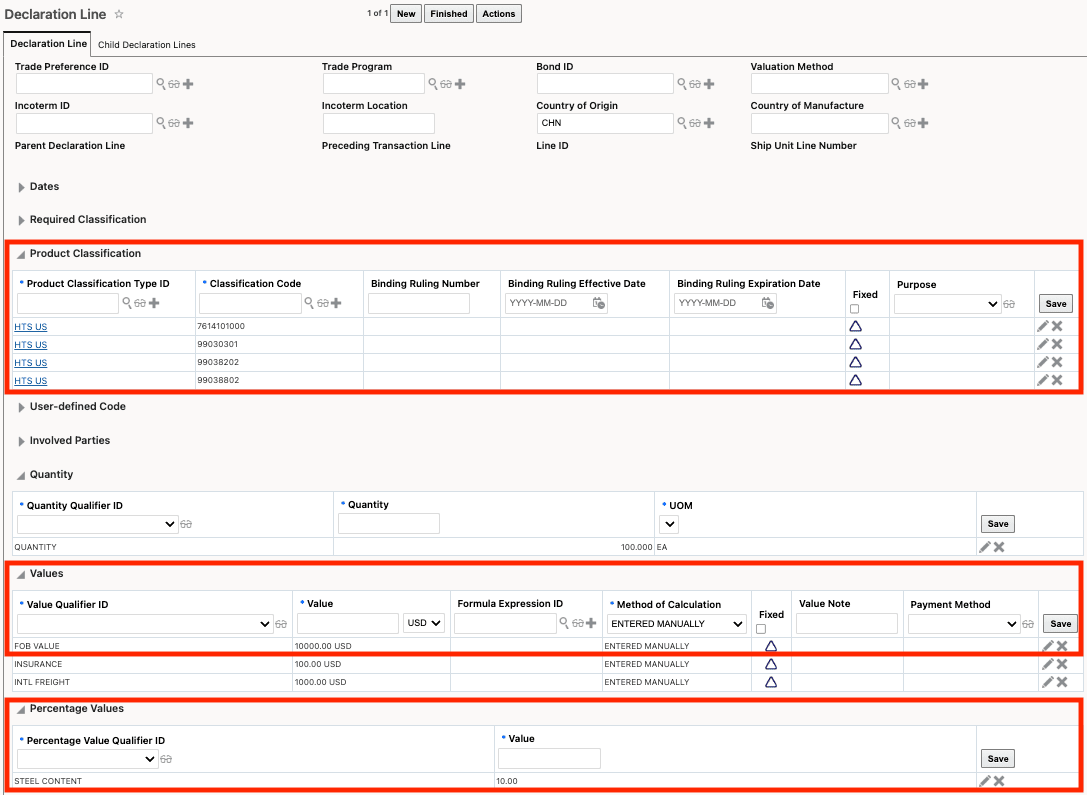Click the Incoterm Location input field
The image size is (1087, 795).
point(379,123)
